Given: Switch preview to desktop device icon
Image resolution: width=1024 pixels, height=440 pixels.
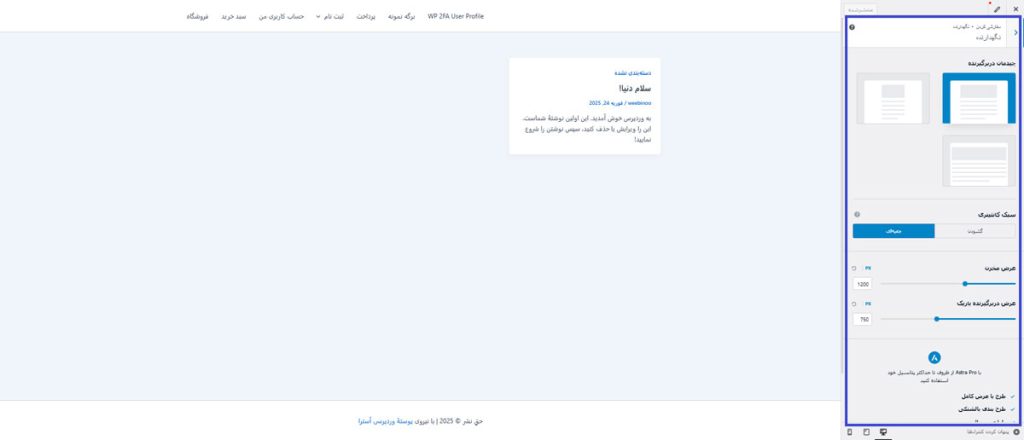Looking at the screenshot, I should [883, 432].
